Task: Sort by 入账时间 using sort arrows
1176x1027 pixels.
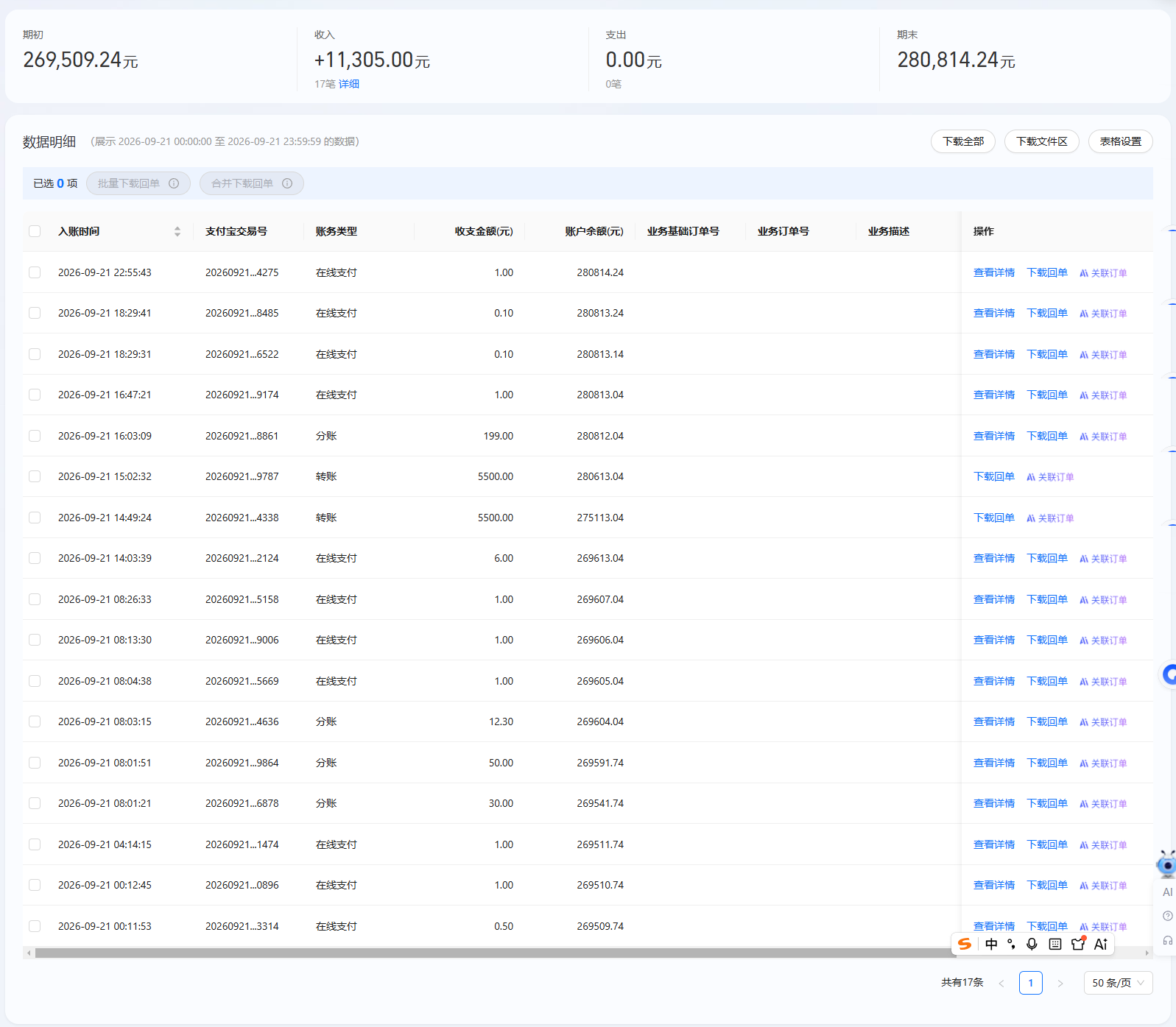Action: point(177,231)
